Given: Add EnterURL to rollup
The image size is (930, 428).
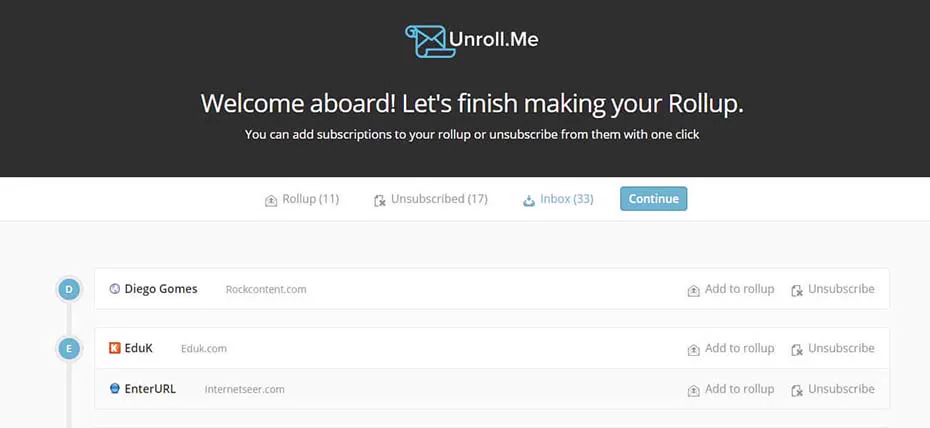Looking at the screenshot, I should click(731, 389).
